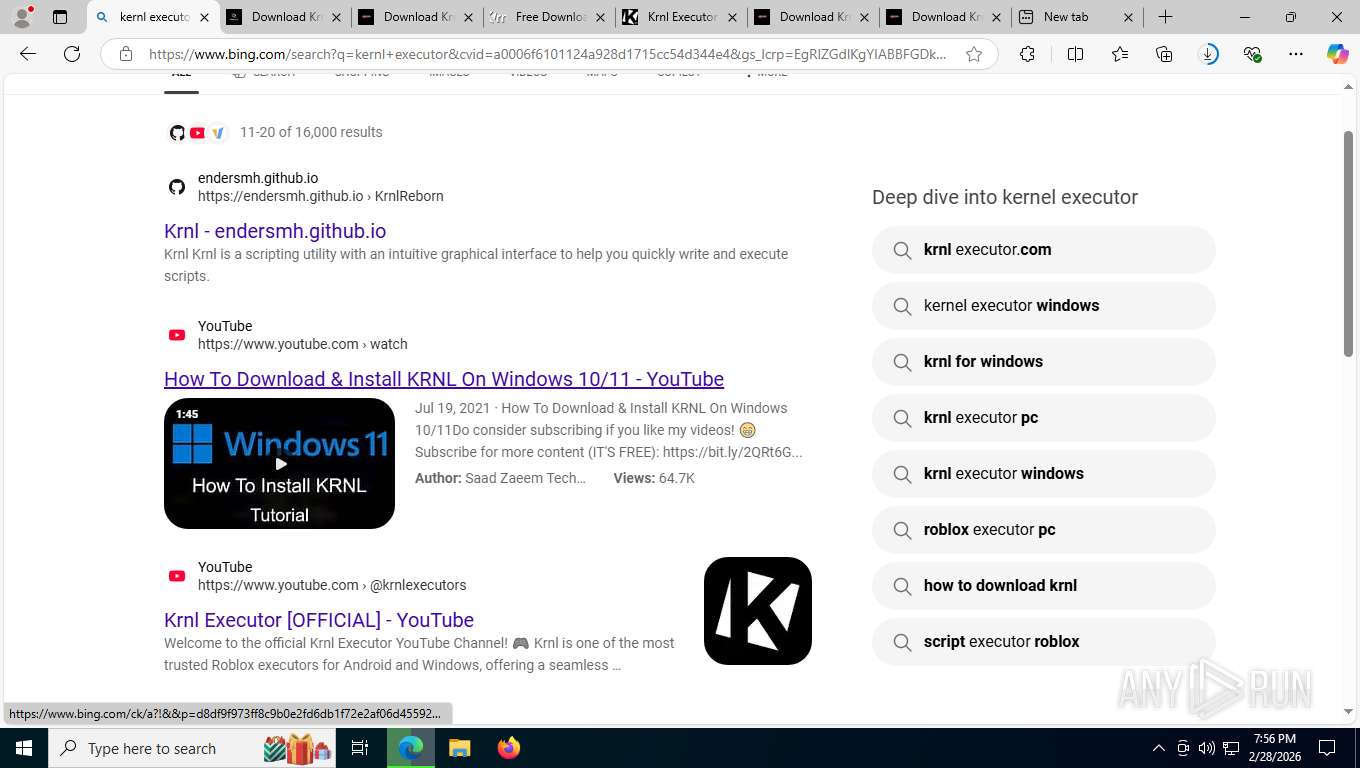Click the YouTube favicon of the @krnlexecutors result
This screenshot has width=1360, height=768.
177,576
